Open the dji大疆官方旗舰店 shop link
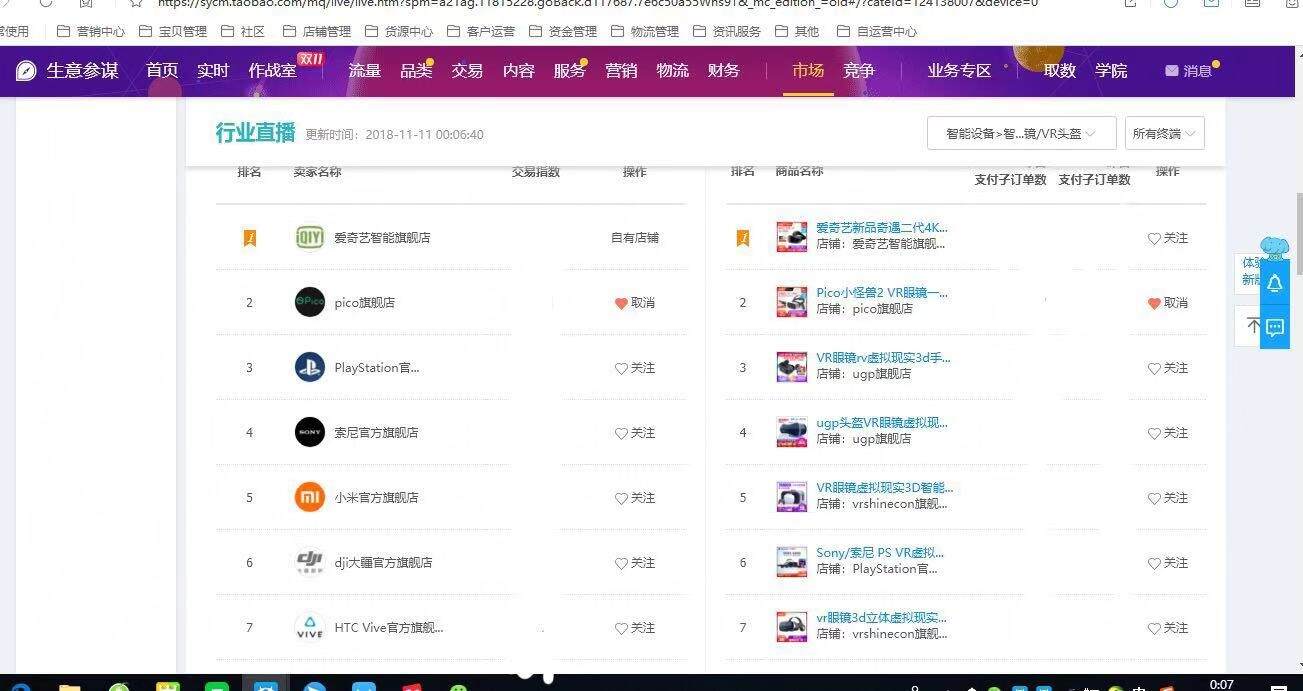The height and width of the screenshot is (691, 1303). (383, 562)
